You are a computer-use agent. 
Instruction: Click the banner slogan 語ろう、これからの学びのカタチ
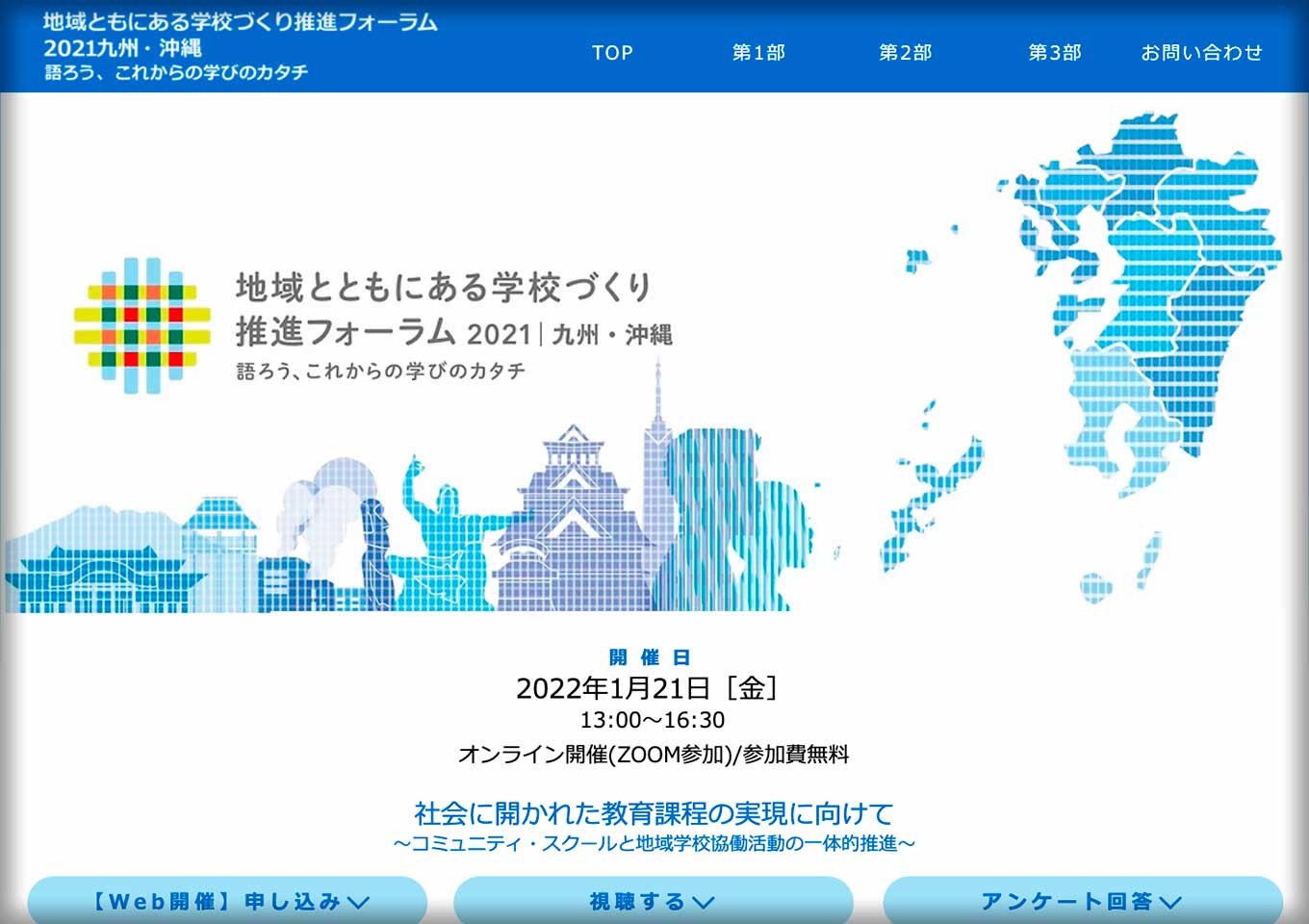click(x=381, y=371)
